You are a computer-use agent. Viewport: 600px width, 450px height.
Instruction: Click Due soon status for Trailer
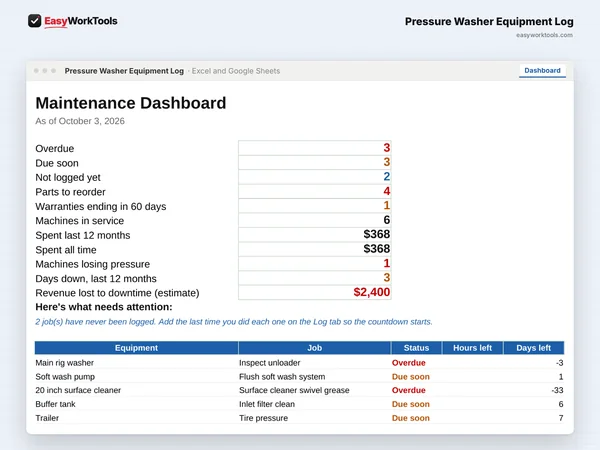click(411, 418)
